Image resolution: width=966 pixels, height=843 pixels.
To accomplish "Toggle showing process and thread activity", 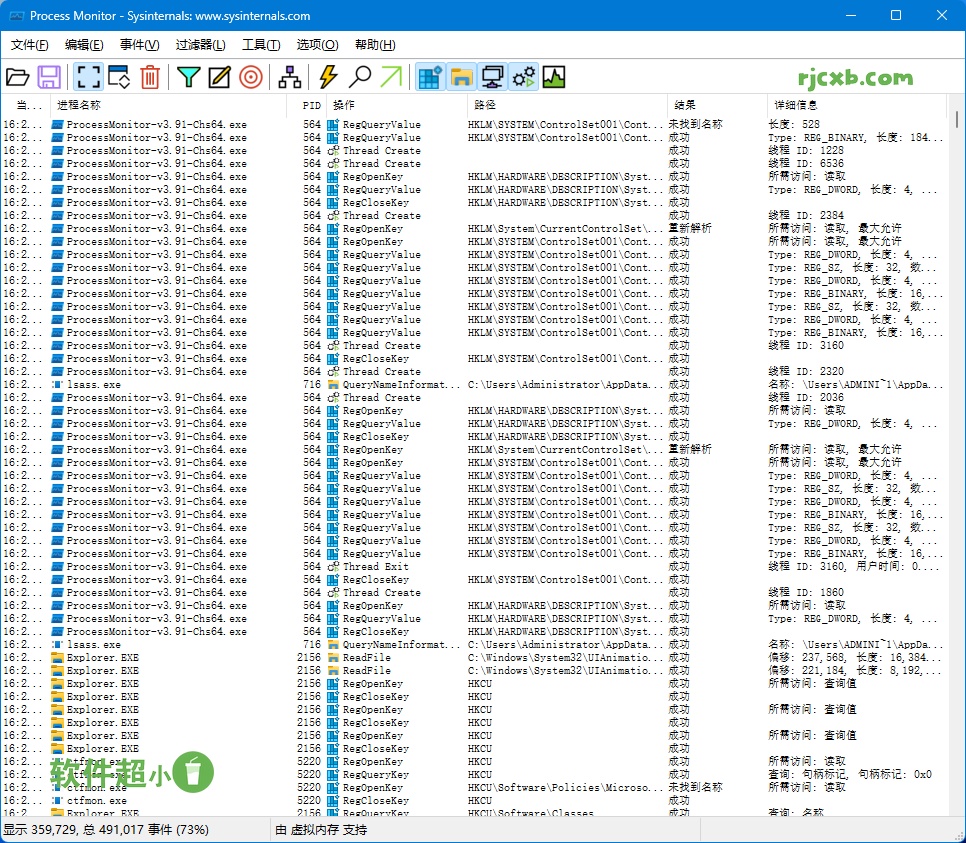I will (x=524, y=77).
